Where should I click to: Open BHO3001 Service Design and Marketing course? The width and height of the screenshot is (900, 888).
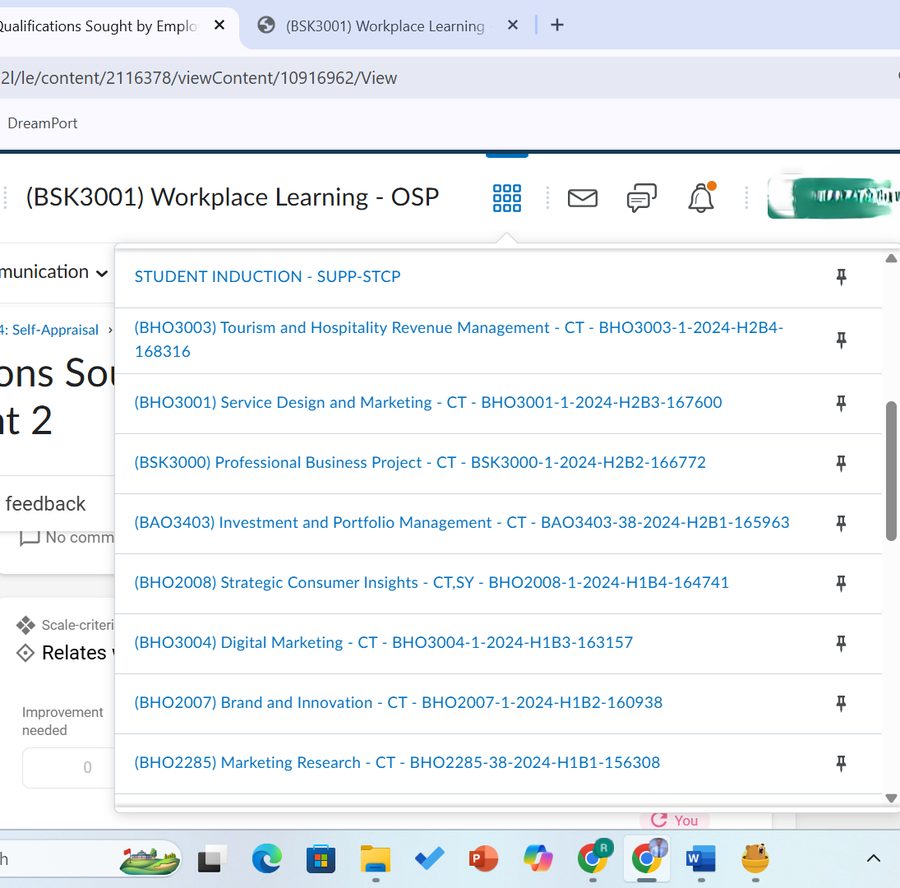(428, 402)
